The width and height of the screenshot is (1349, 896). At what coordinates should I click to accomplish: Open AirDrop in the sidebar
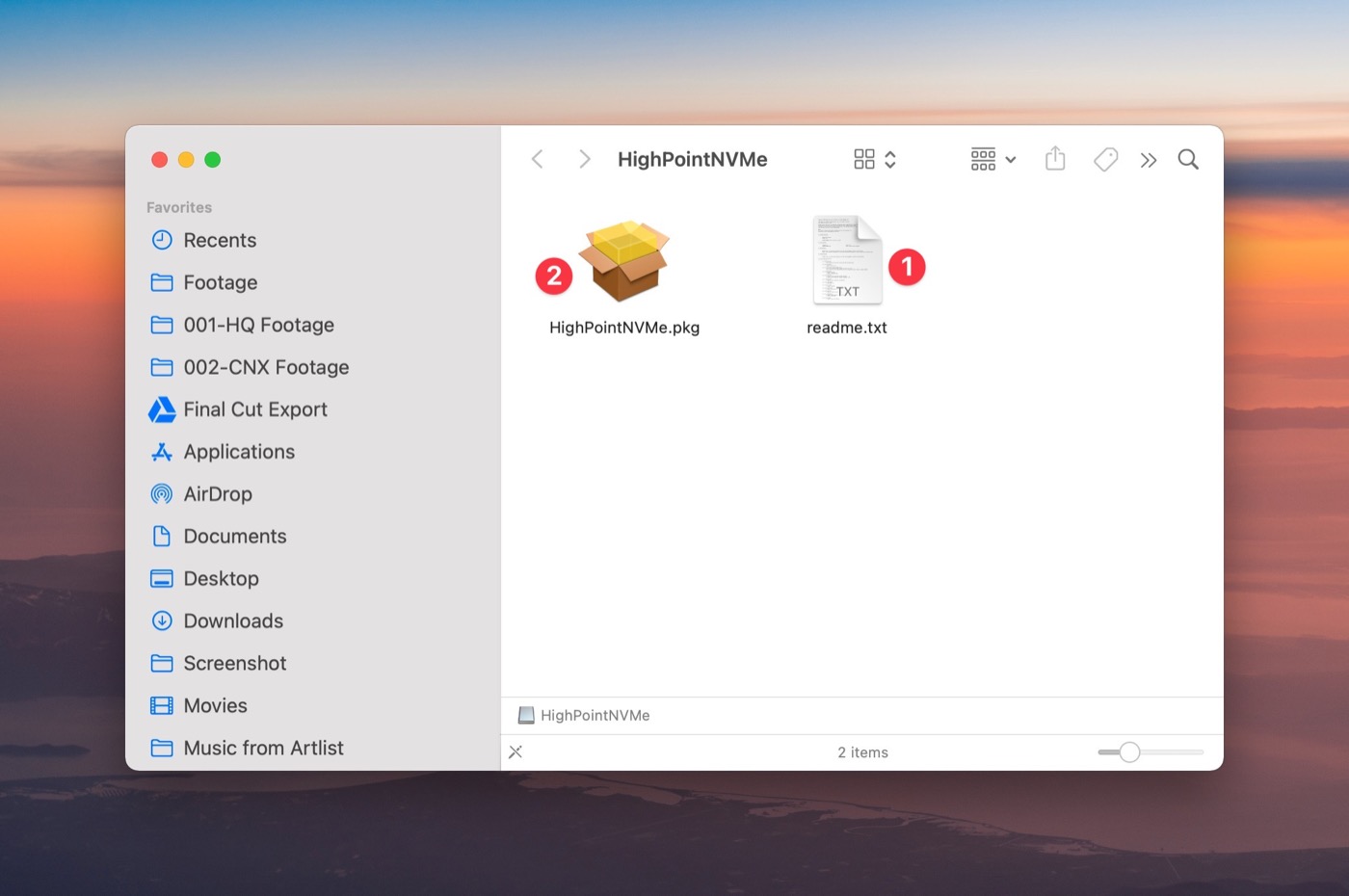coord(218,494)
